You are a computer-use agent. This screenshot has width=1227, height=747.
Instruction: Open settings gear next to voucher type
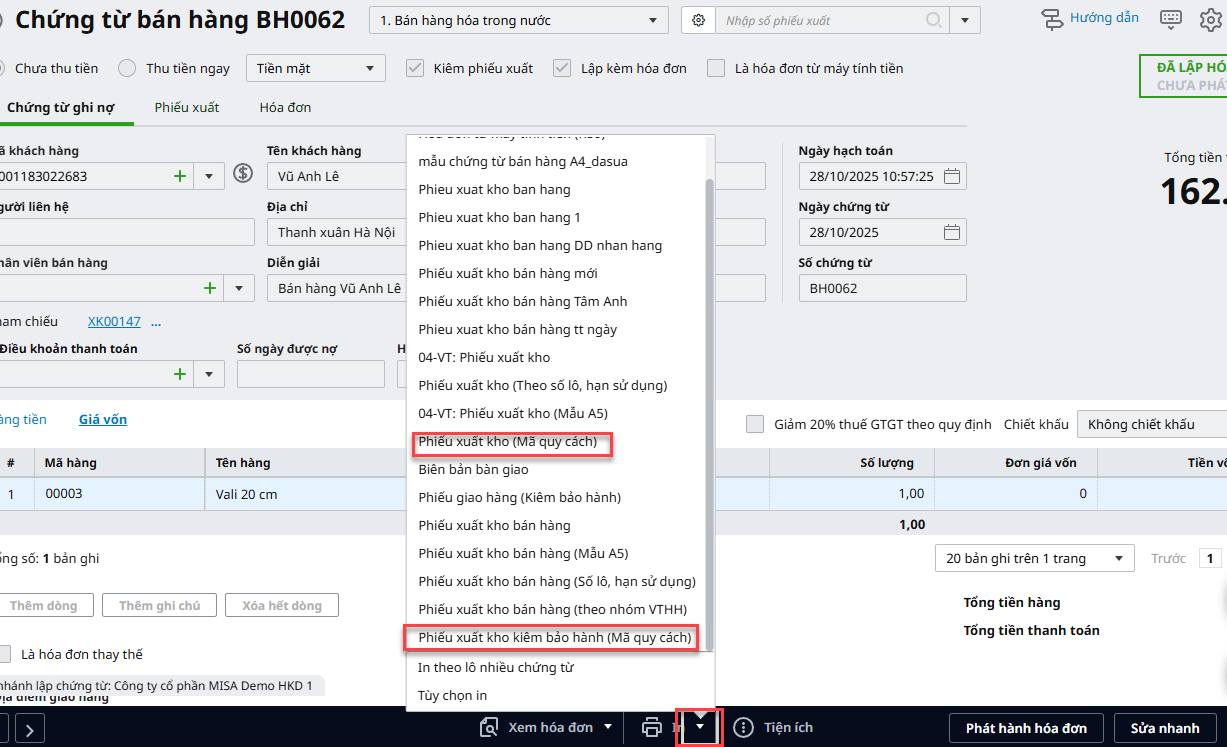(x=698, y=20)
